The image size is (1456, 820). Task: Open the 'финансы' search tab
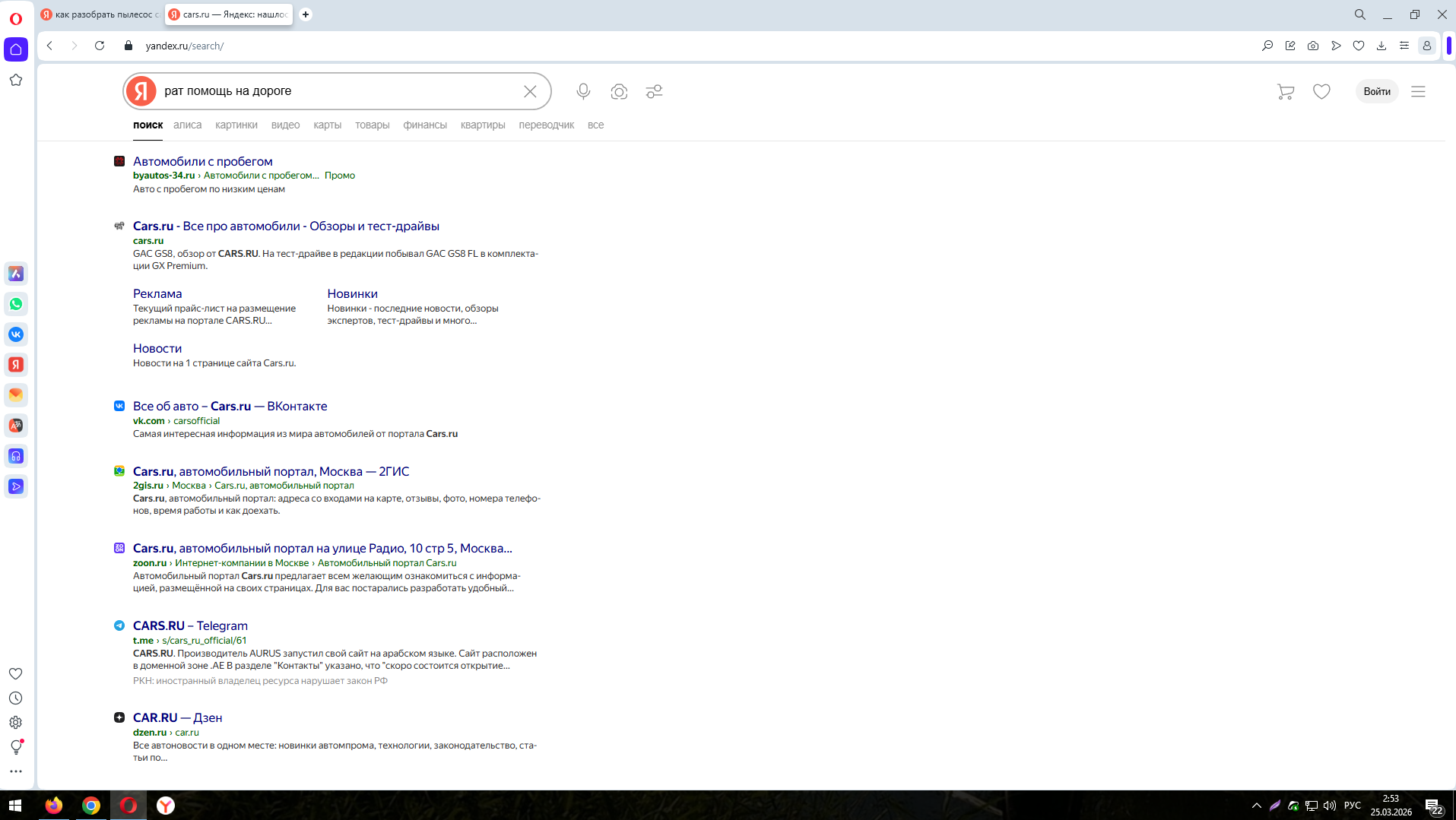click(x=425, y=125)
